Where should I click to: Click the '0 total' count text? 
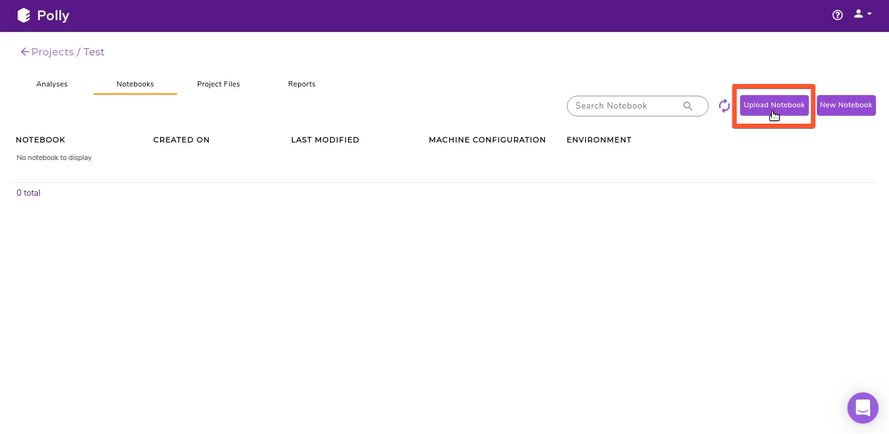click(28, 193)
